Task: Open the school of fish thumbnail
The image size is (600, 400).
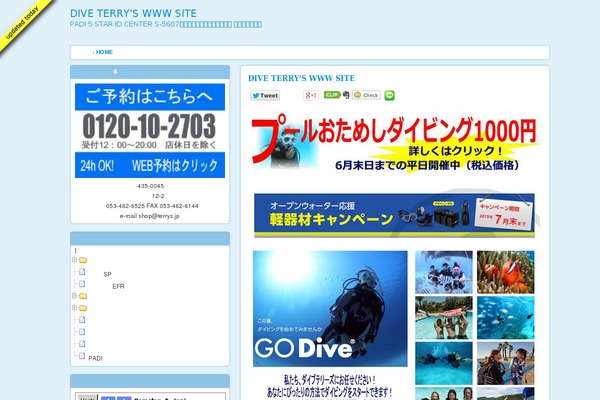Action: tap(505, 318)
